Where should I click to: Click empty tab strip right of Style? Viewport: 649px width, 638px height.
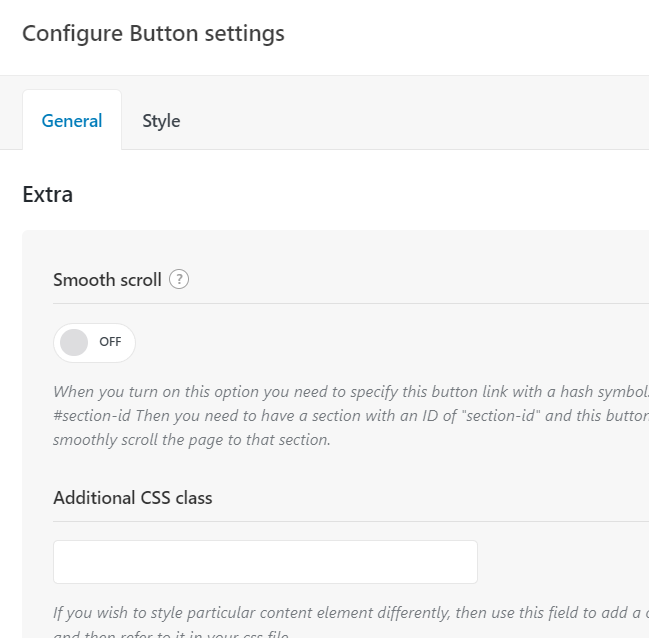[x=420, y=121]
